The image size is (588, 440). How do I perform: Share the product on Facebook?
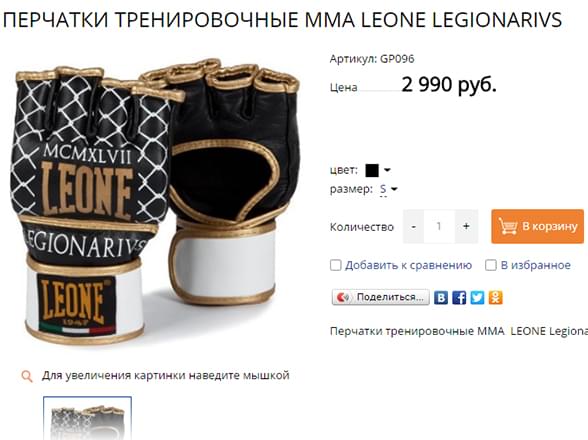(x=459, y=298)
